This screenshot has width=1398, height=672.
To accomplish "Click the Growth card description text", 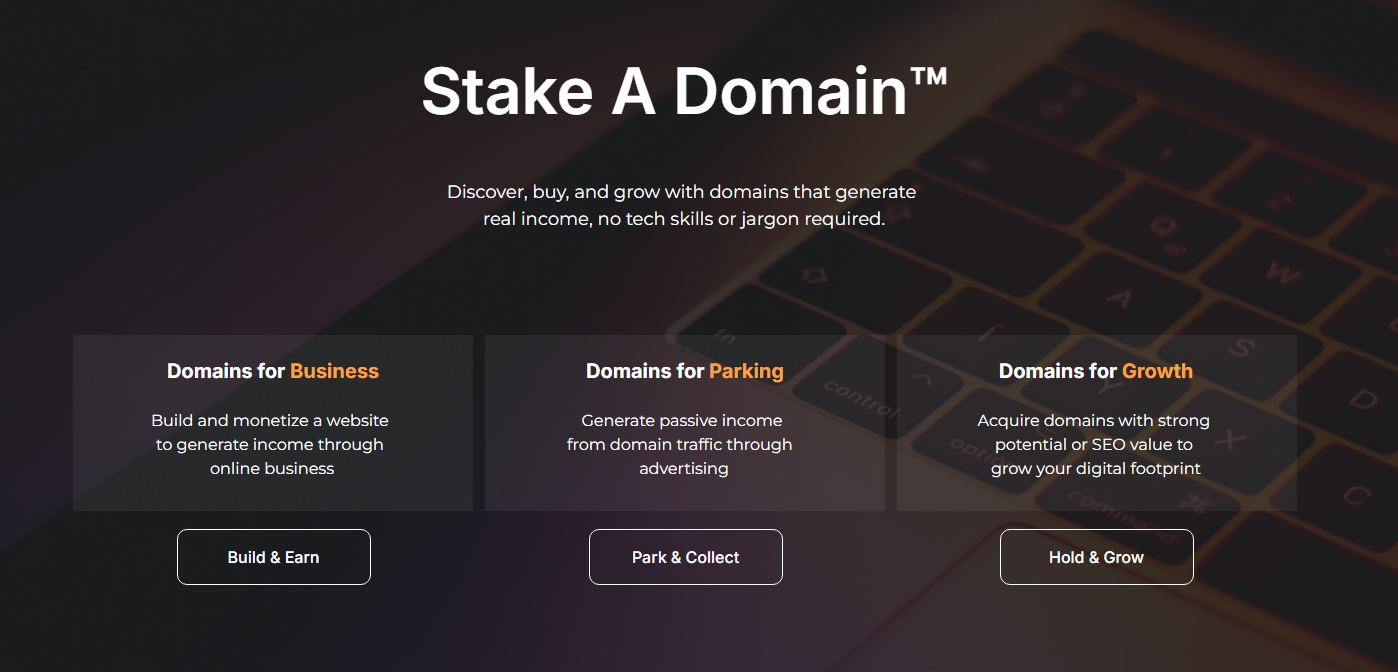I will 1094,444.
